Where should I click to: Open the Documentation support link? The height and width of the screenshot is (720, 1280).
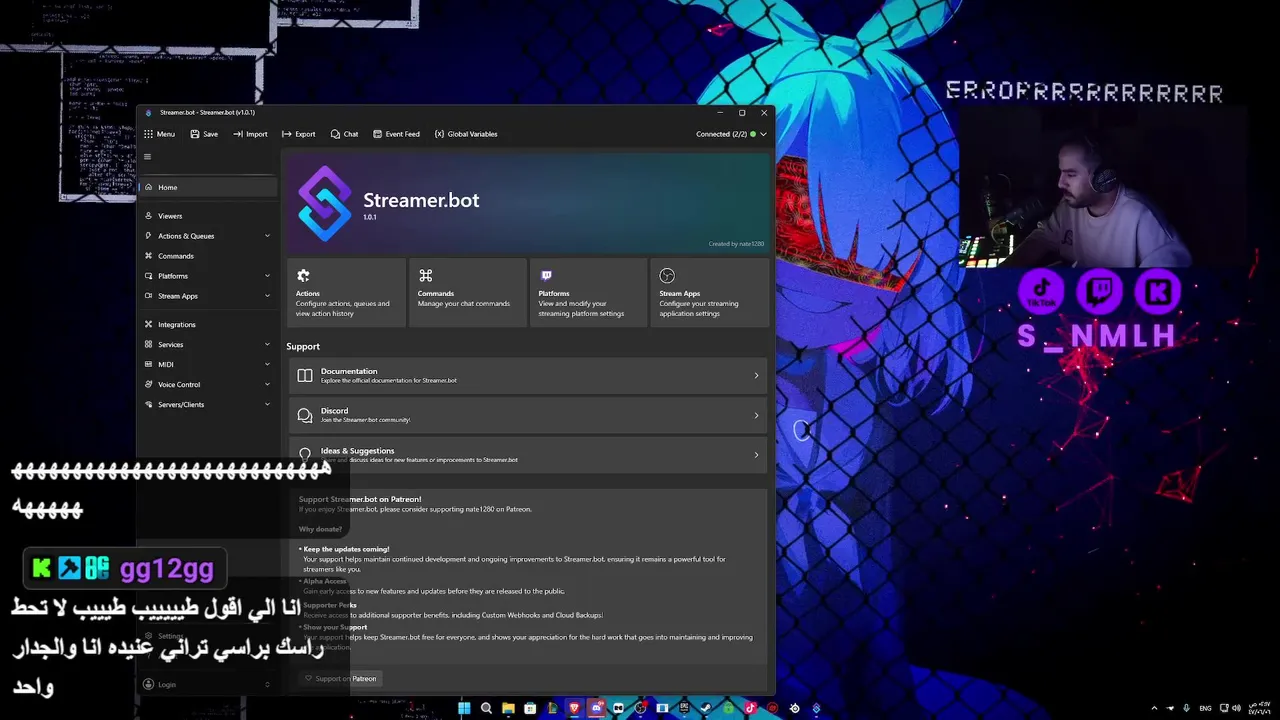point(528,375)
